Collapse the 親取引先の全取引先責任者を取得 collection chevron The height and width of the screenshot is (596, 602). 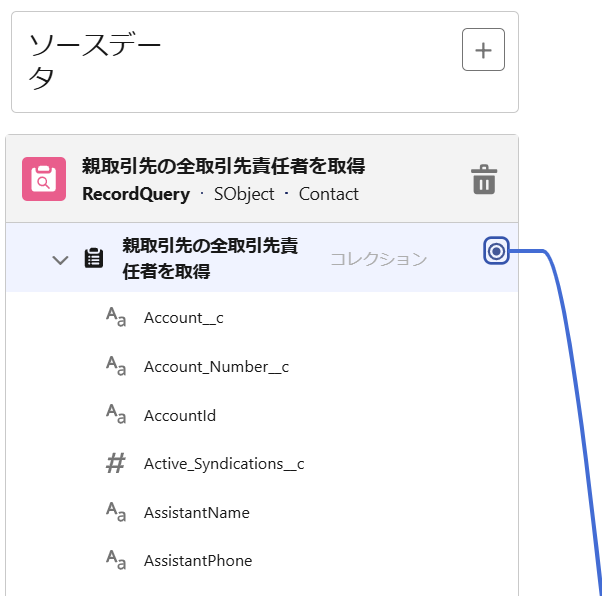[60, 260]
